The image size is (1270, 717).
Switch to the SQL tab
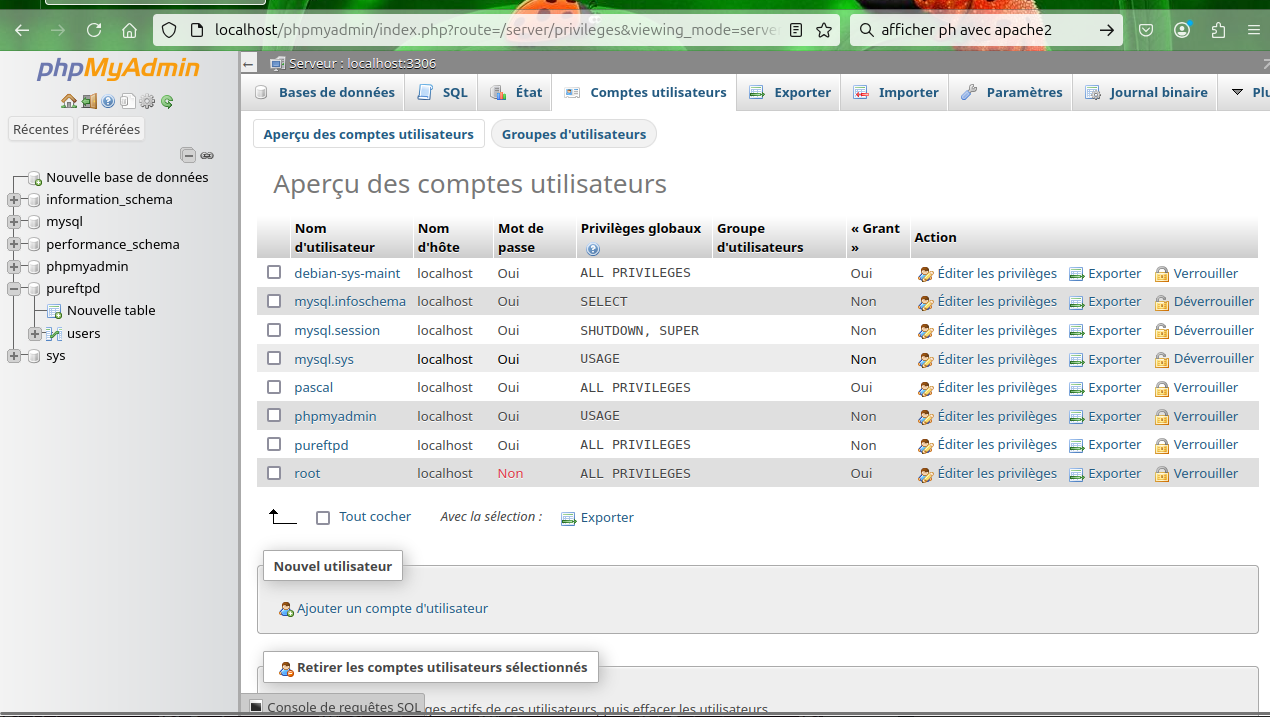pyautogui.click(x=443, y=92)
